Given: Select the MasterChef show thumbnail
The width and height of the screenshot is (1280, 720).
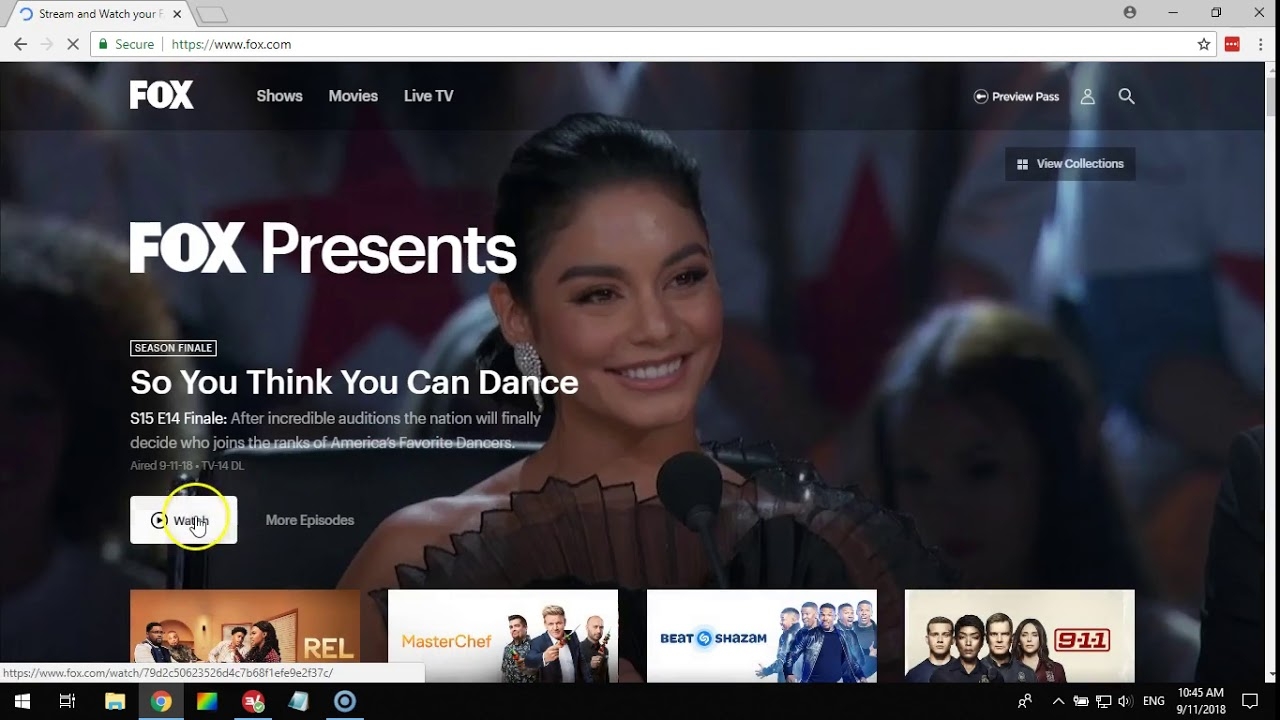Looking at the screenshot, I should point(502,636).
